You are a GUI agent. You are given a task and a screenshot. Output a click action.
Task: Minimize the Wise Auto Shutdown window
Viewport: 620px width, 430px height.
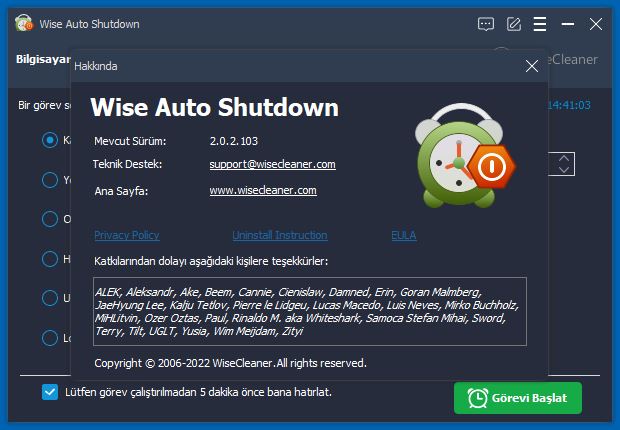click(x=568, y=24)
